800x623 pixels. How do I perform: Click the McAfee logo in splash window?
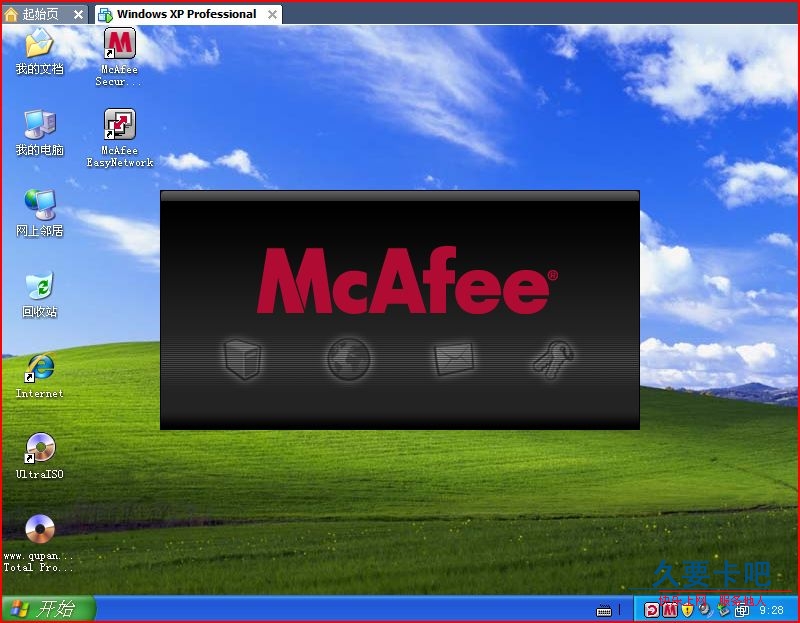point(407,280)
